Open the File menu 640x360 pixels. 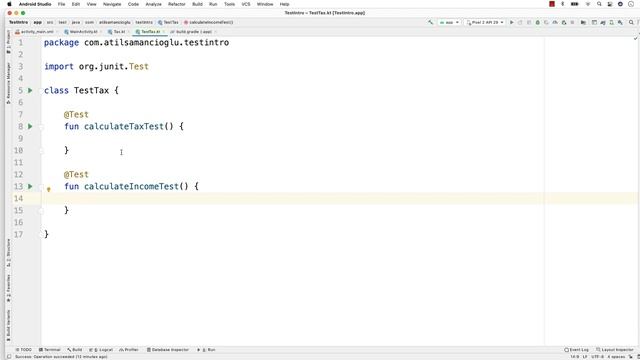[x=61, y=4]
